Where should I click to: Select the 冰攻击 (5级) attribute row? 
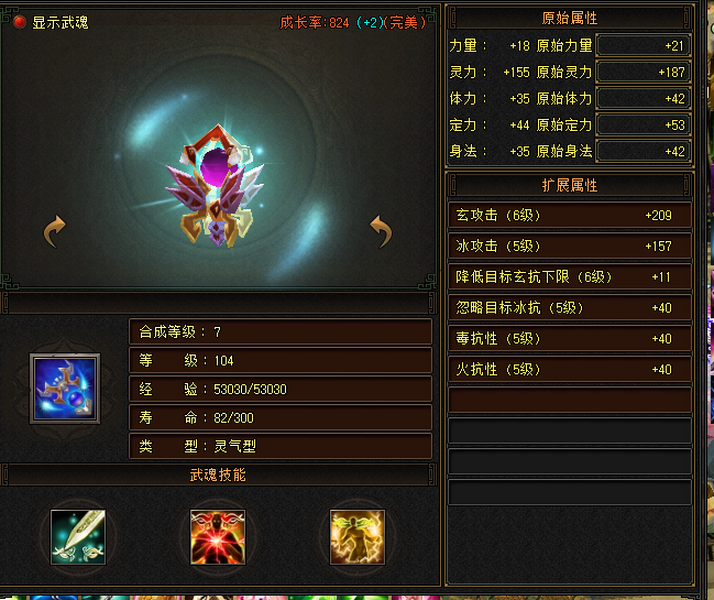click(x=570, y=246)
